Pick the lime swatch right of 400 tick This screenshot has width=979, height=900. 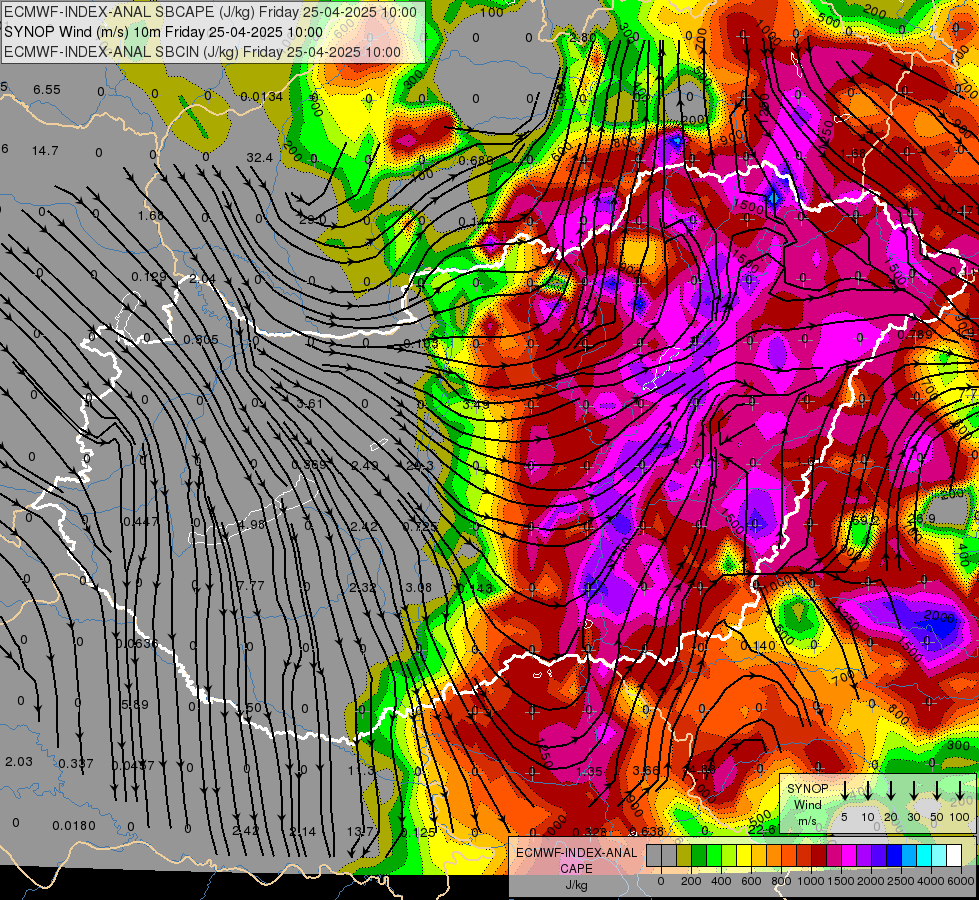(729, 856)
